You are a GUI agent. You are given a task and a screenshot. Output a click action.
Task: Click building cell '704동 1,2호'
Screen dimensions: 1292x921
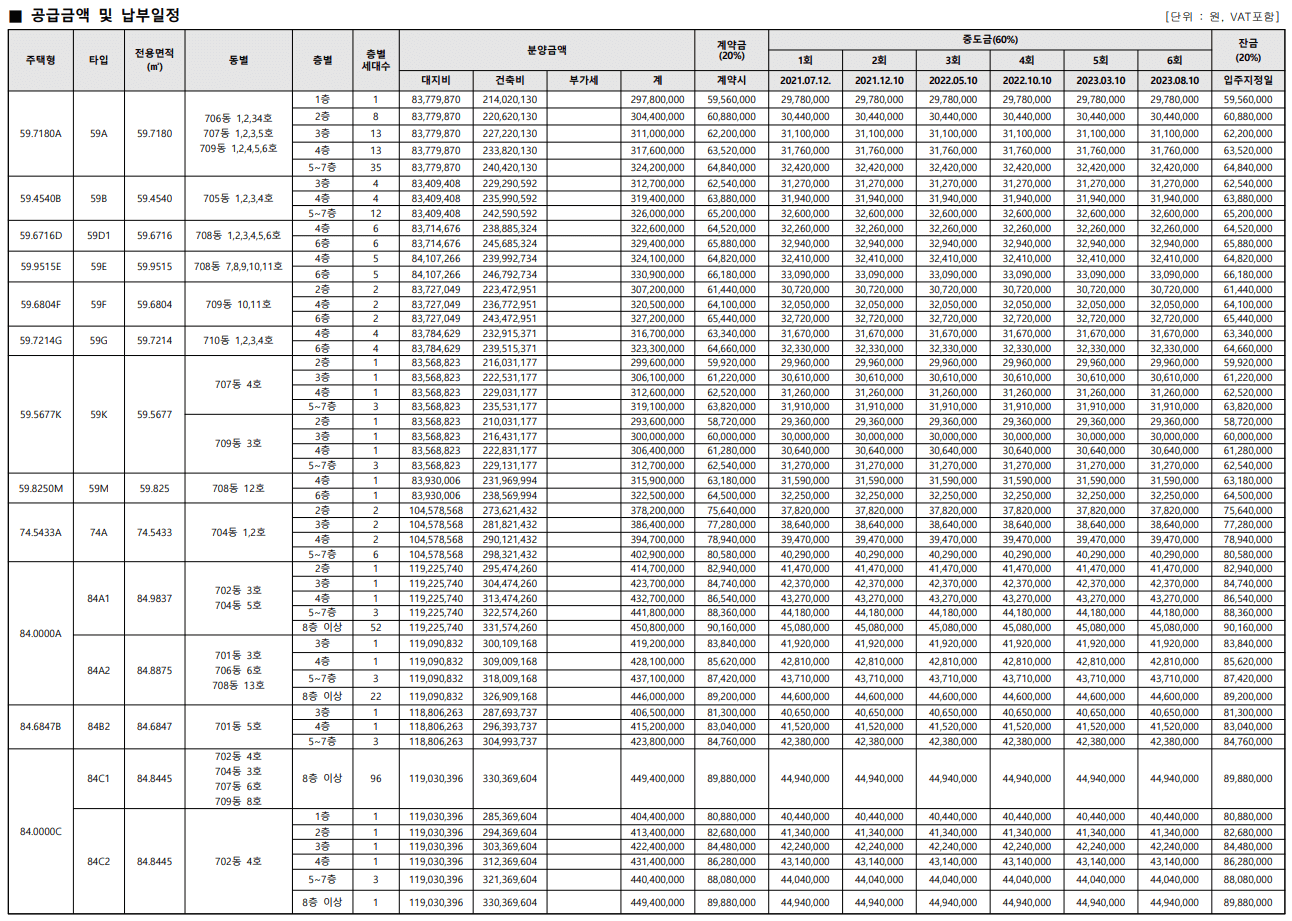pyautogui.click(x=238, y=532)
